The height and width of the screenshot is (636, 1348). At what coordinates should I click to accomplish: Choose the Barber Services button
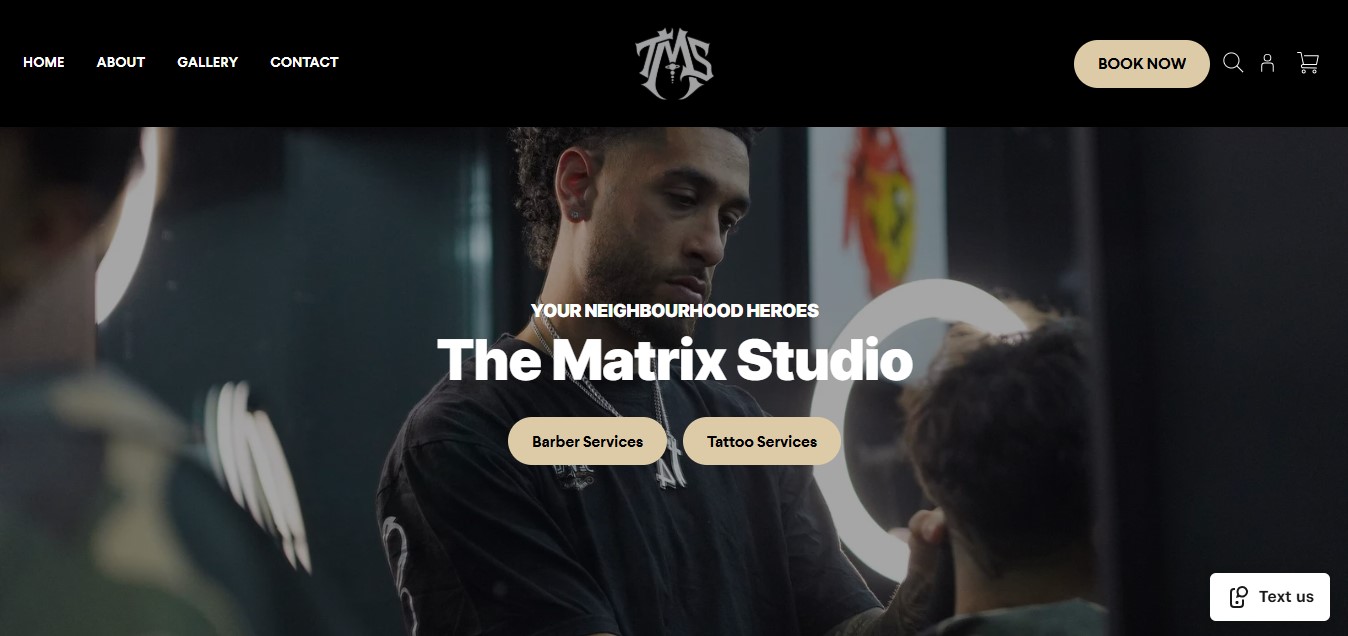click(587, 441)
